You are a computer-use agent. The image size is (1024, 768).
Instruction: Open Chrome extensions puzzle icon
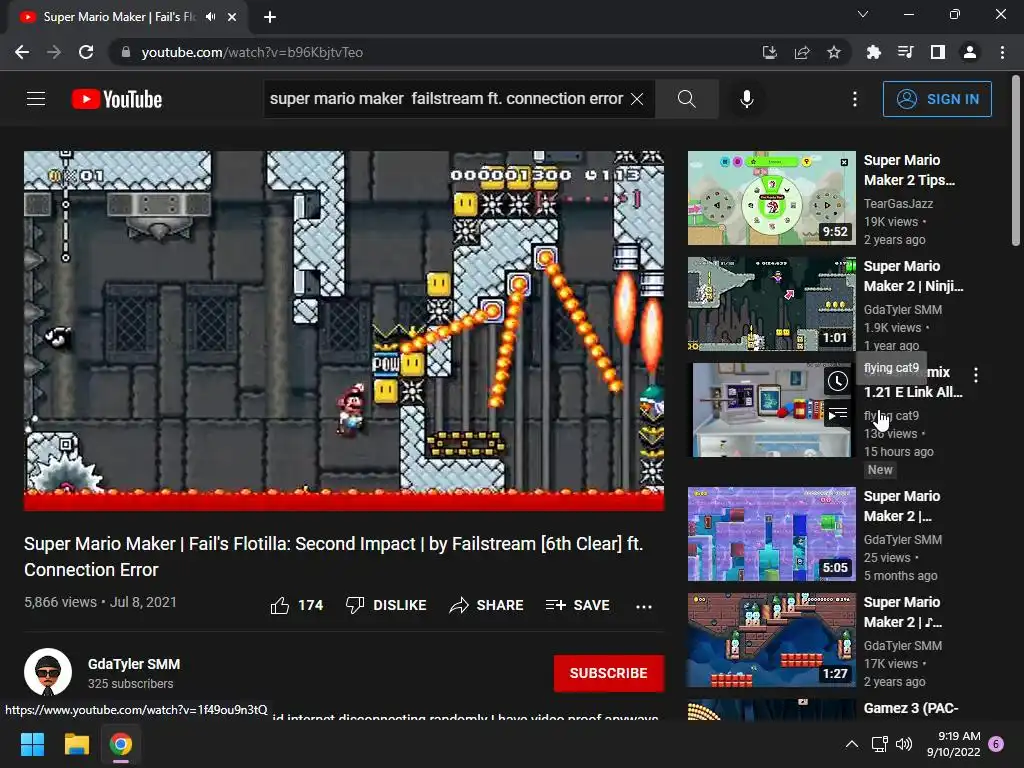873,52
